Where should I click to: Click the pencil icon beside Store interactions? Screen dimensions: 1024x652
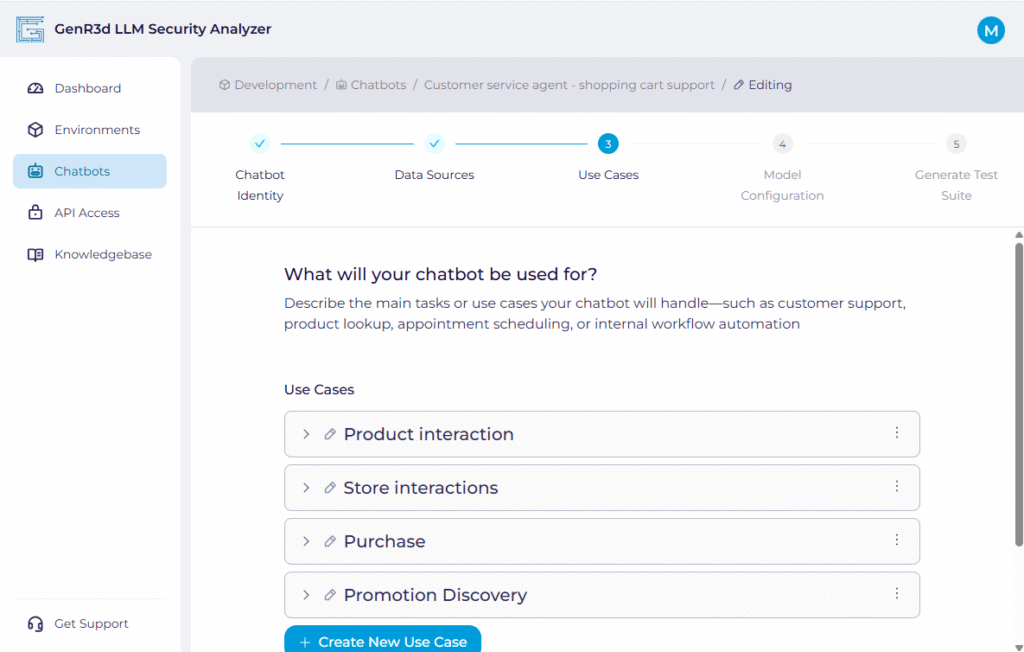(x=330, y=488)
